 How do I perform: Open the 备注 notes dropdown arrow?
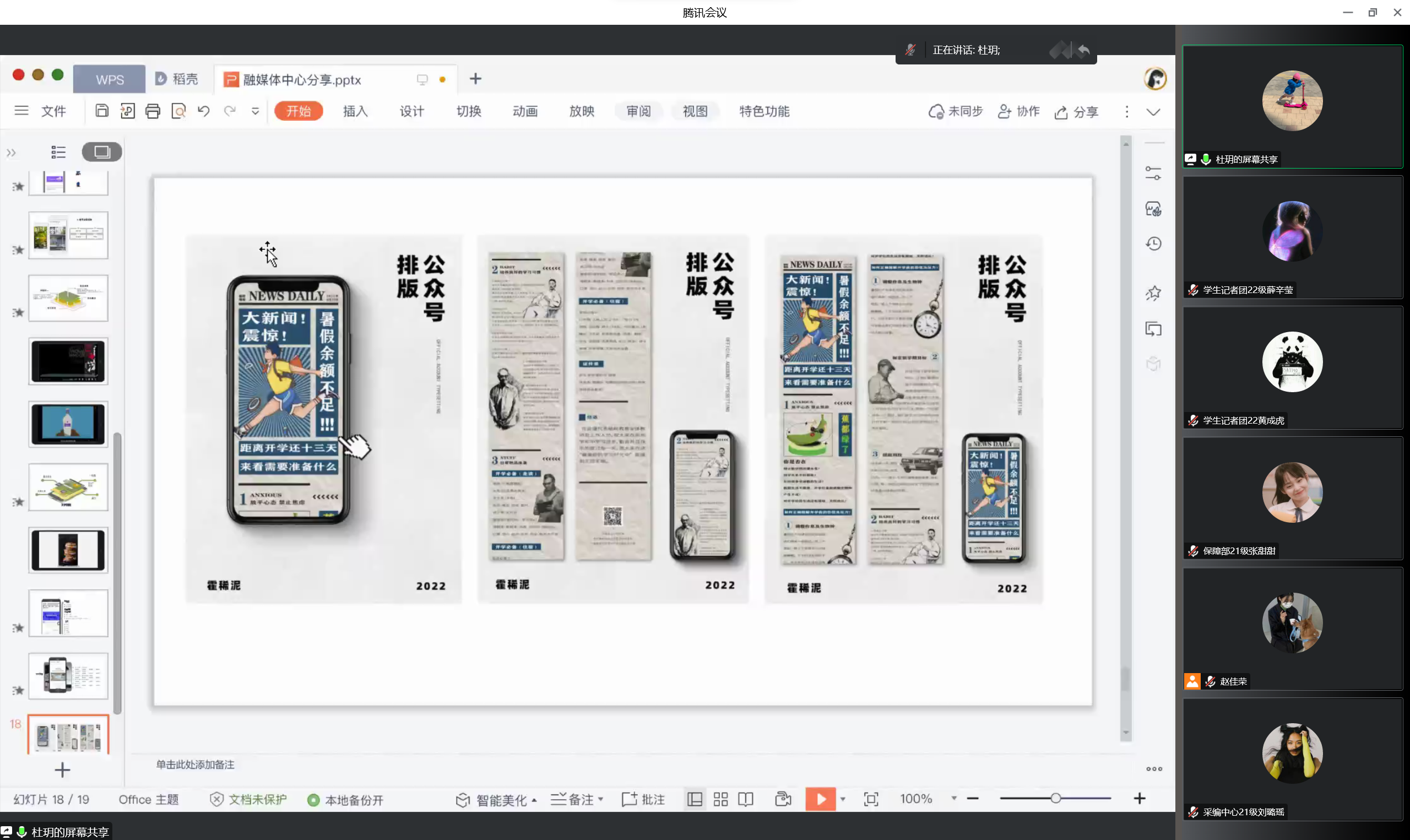[x=600, y=799]
